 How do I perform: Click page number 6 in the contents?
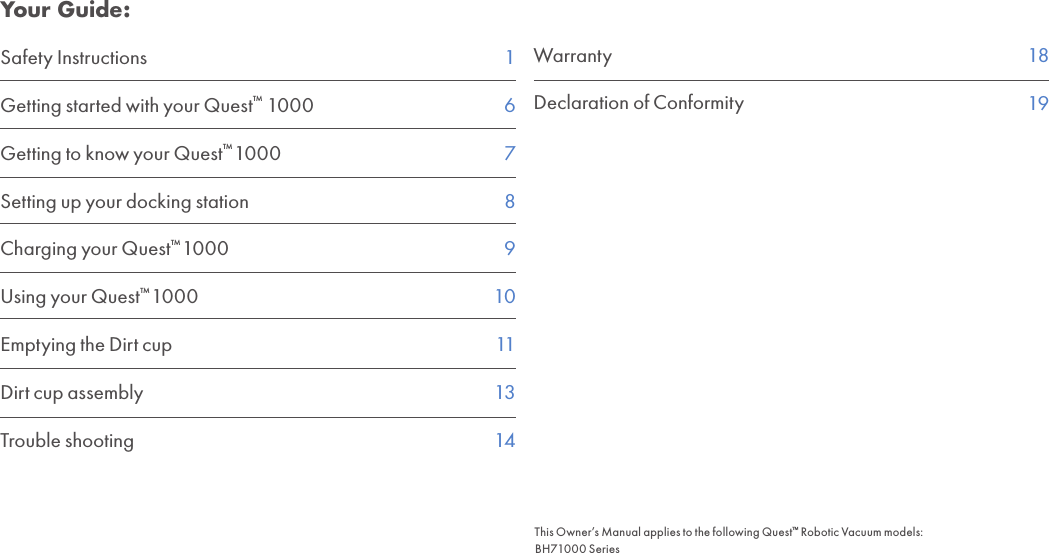tap(509, 106)
